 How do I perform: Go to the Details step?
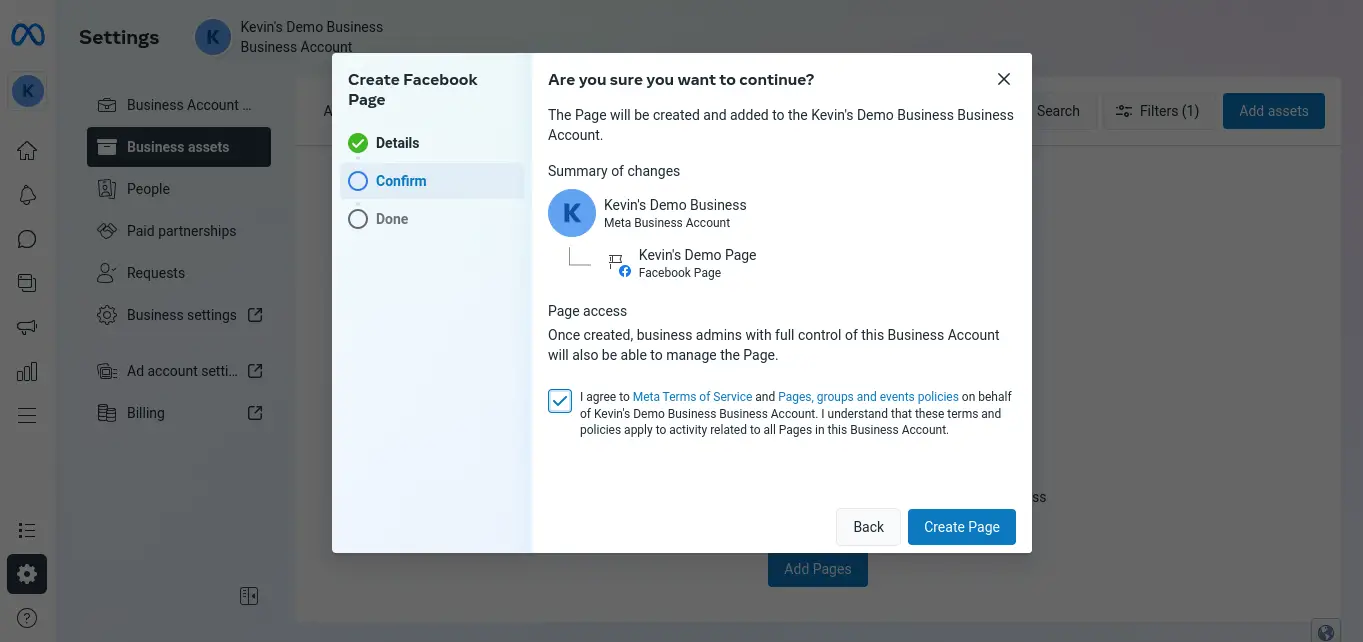click(x=397, y=143)
